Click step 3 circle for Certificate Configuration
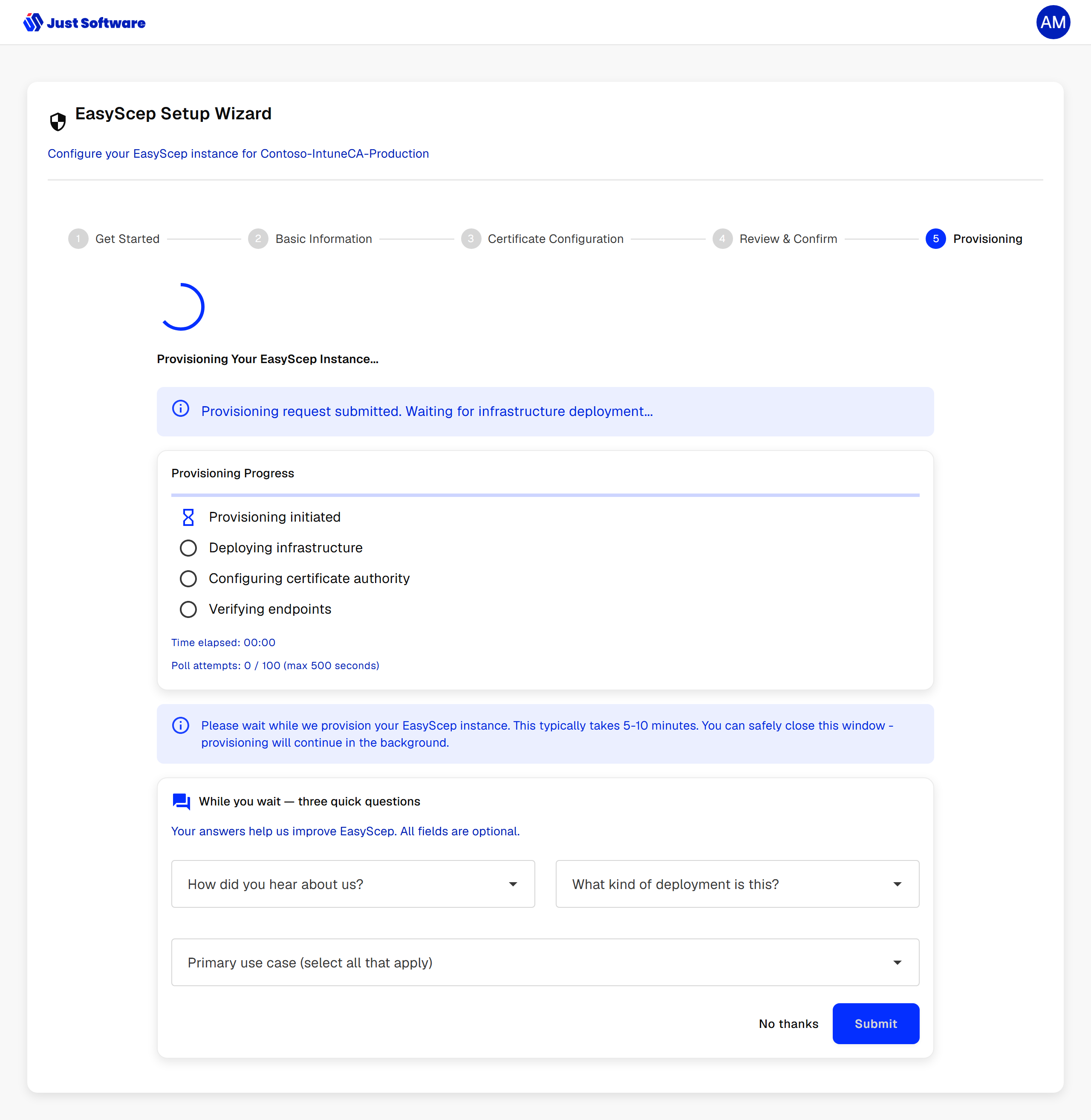The width and height of the screenshot is (1091, 1120). point(470,238)
